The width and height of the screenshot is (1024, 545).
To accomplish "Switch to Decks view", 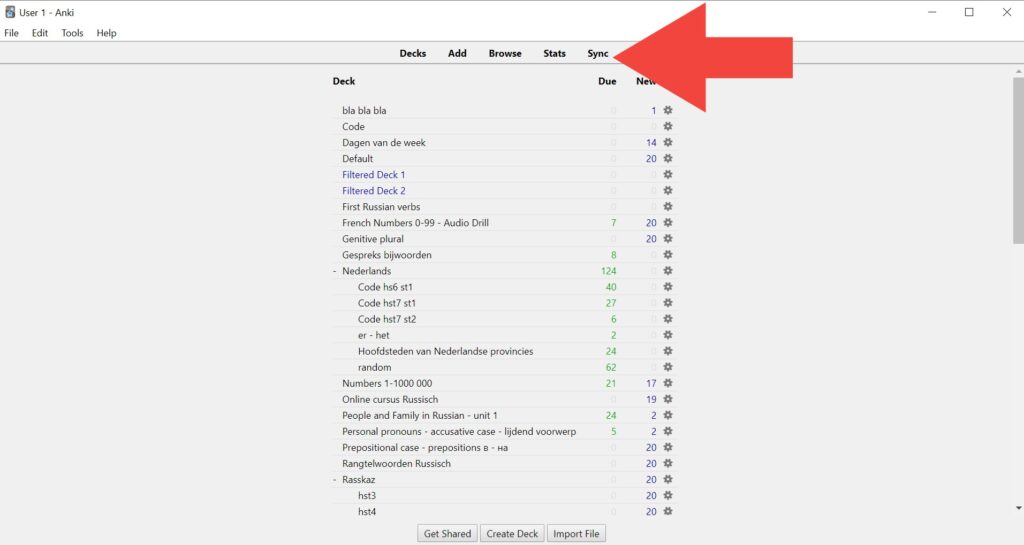I will pos(413,54).
